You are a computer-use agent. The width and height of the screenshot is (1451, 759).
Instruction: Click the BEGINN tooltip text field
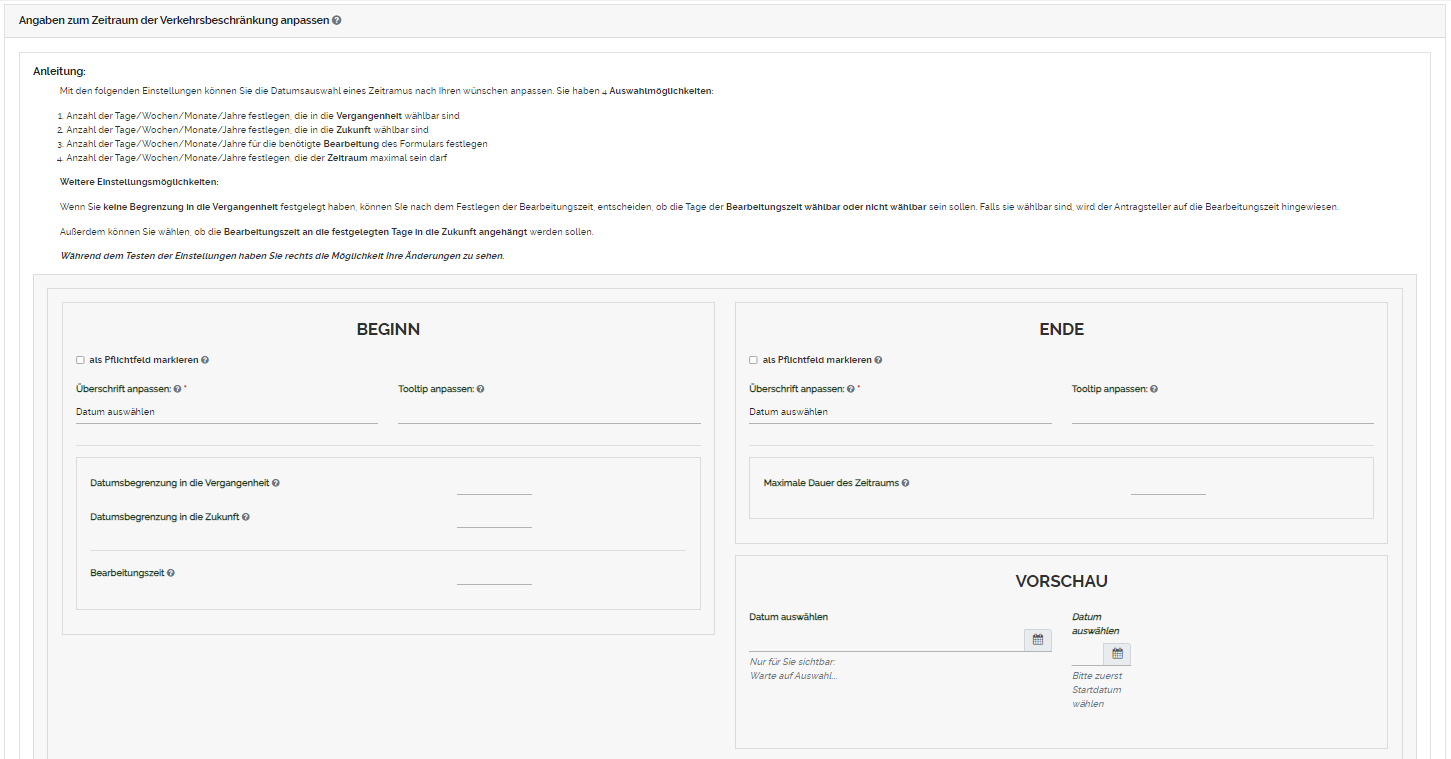548,420
